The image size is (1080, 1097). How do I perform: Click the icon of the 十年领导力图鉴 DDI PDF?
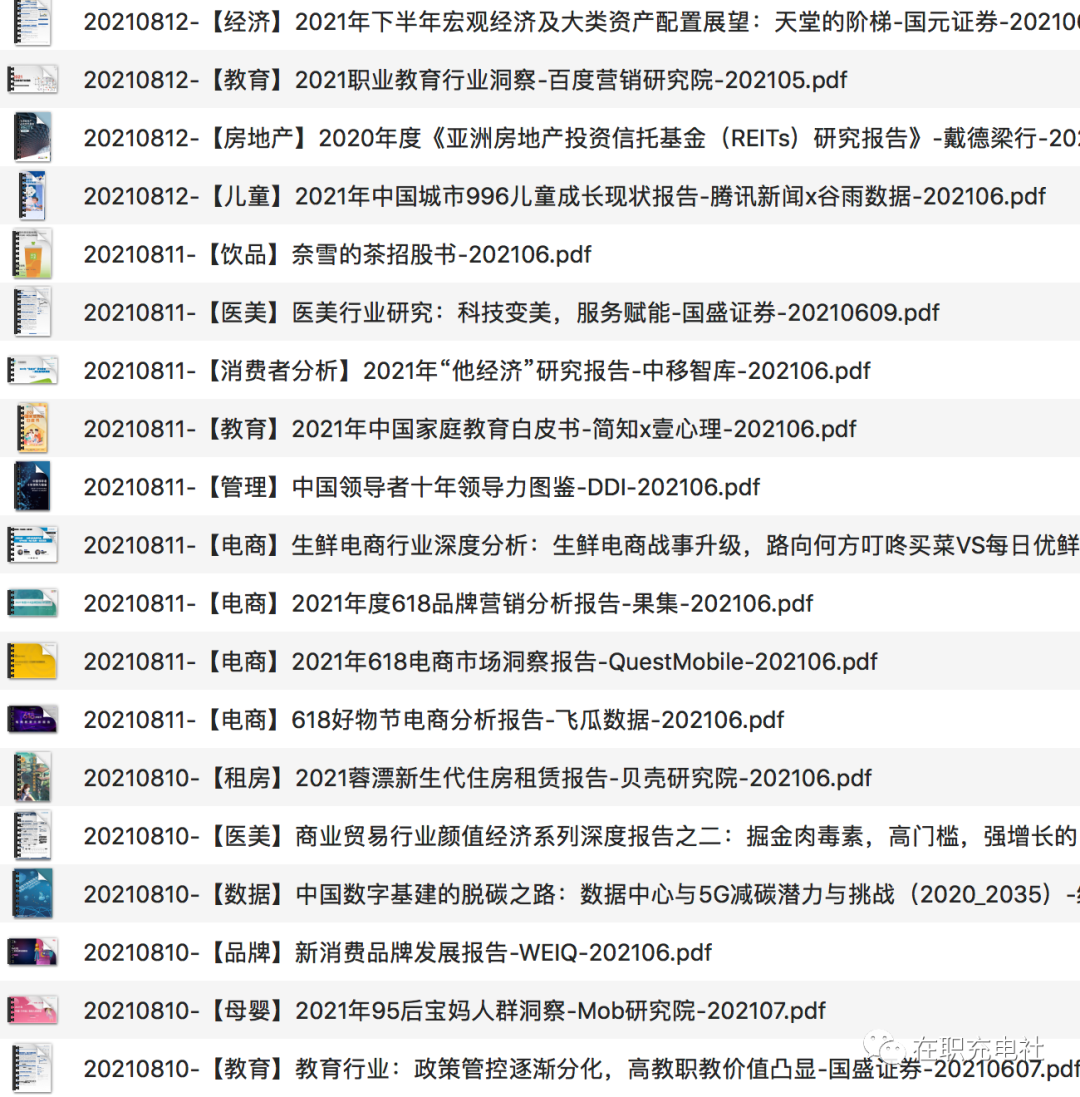point(32,486)
